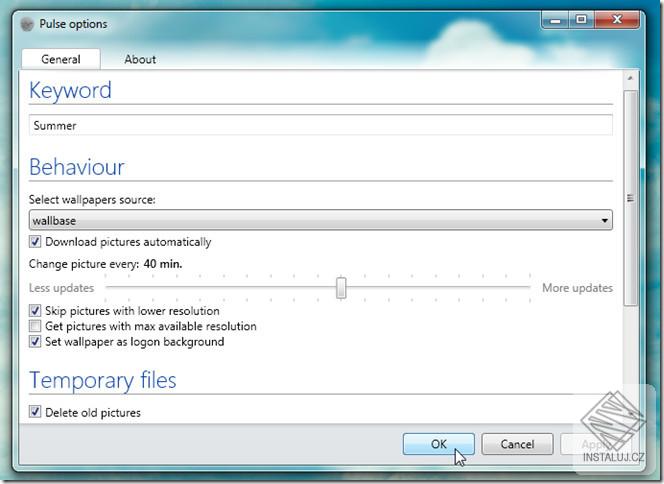Click the scrollbar up arrow
Image resolution: width=664 pixels, height=484 pixels.
630,78
